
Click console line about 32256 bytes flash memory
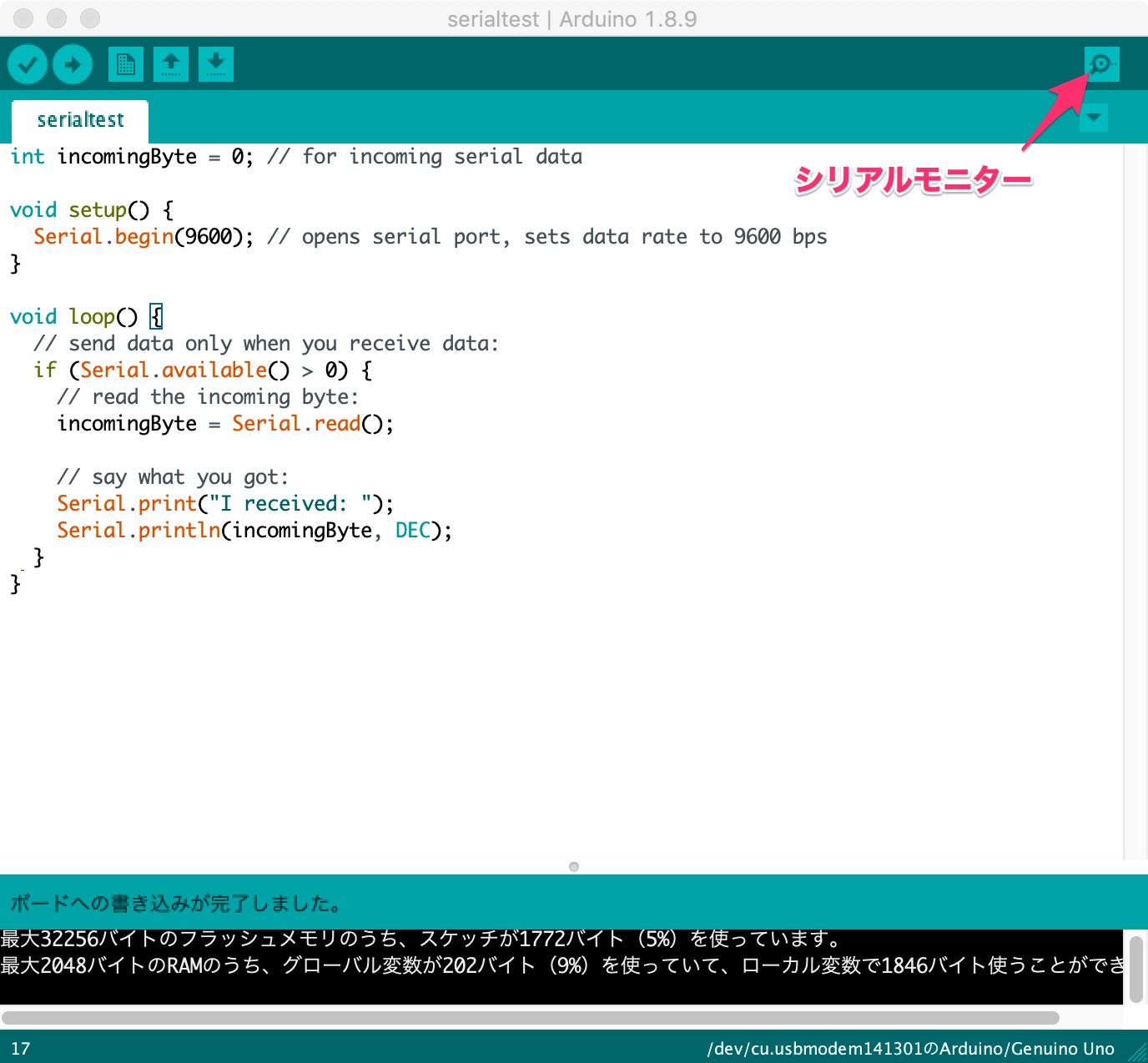pyautogui.click(x=421, y=940)
